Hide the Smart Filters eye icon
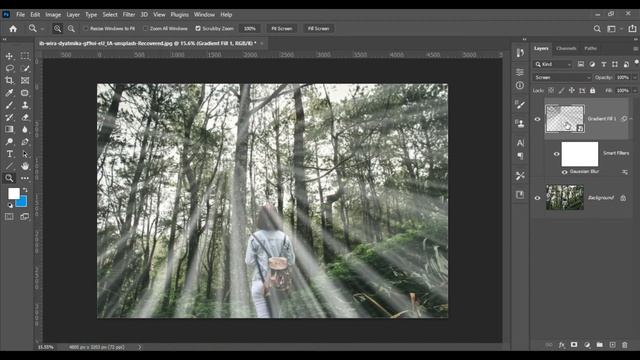This screenshot has width=640, height=360. click(x=556, y=154)
